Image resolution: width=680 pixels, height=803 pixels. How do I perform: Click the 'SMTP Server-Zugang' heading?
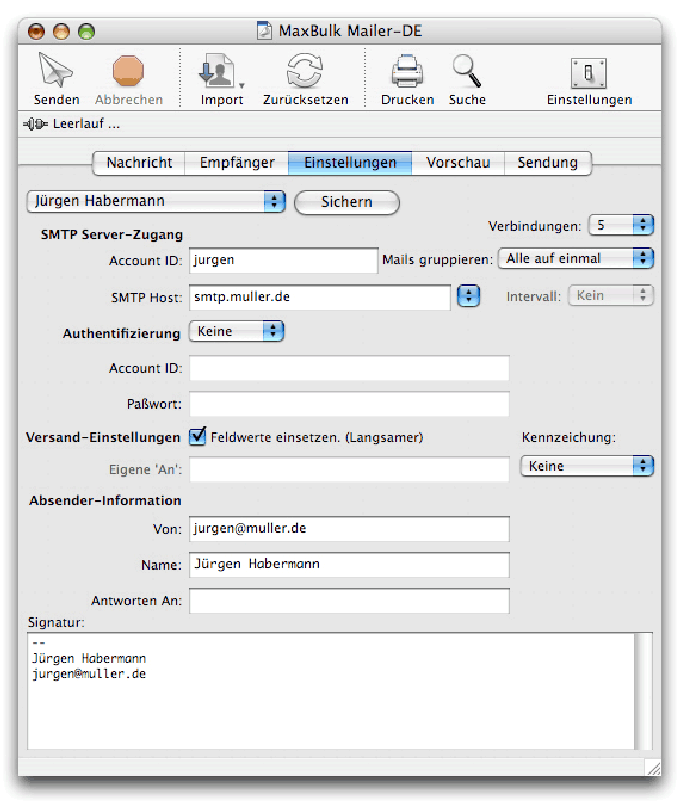point(112,235)
